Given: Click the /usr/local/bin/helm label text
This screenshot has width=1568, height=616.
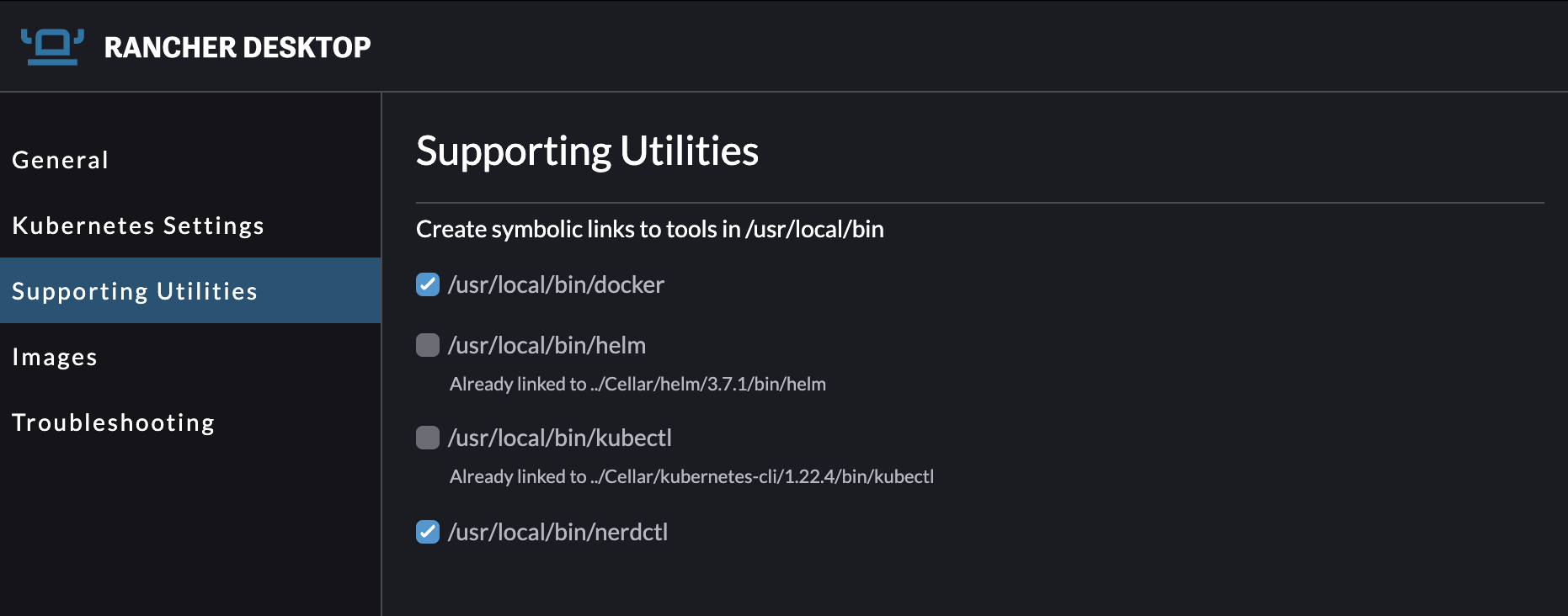Looking at the screenshot, I should point(547,346).
